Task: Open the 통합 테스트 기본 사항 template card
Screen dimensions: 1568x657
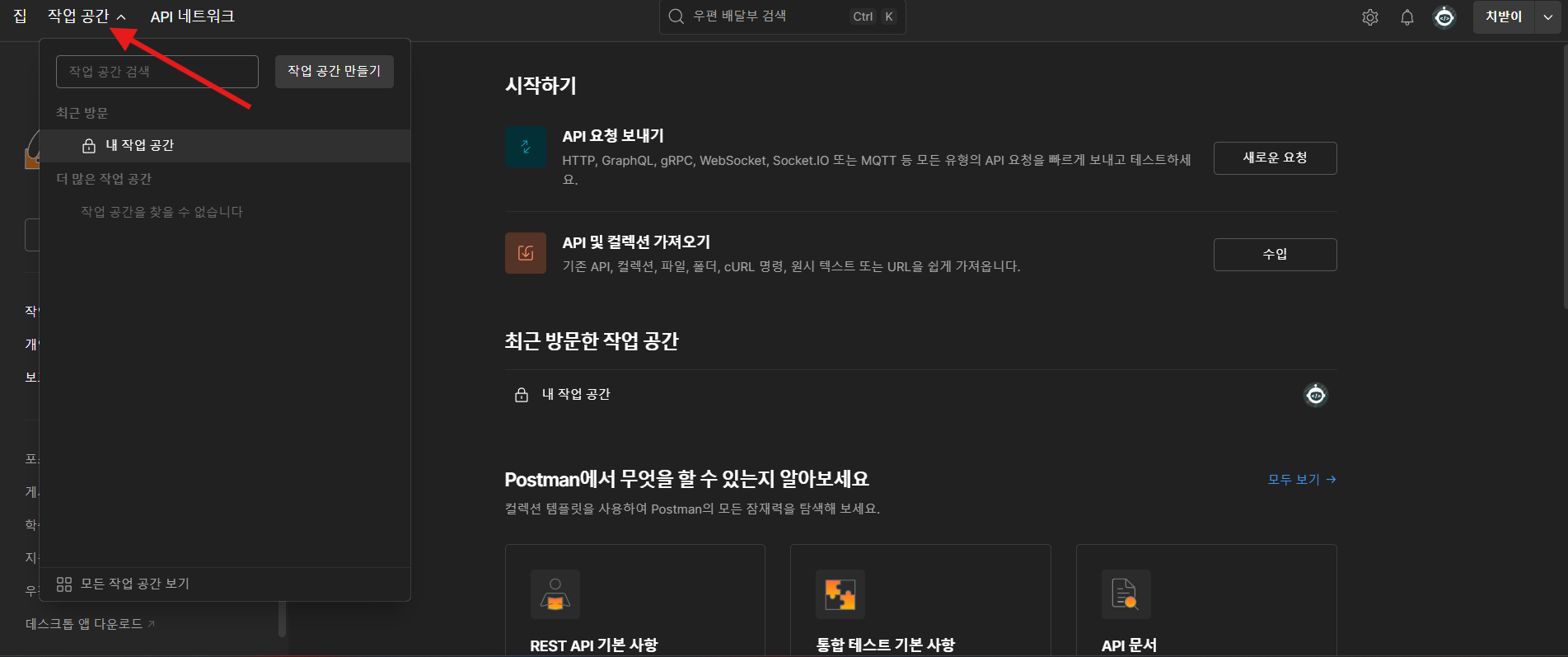Action: (x=920, y=600)
